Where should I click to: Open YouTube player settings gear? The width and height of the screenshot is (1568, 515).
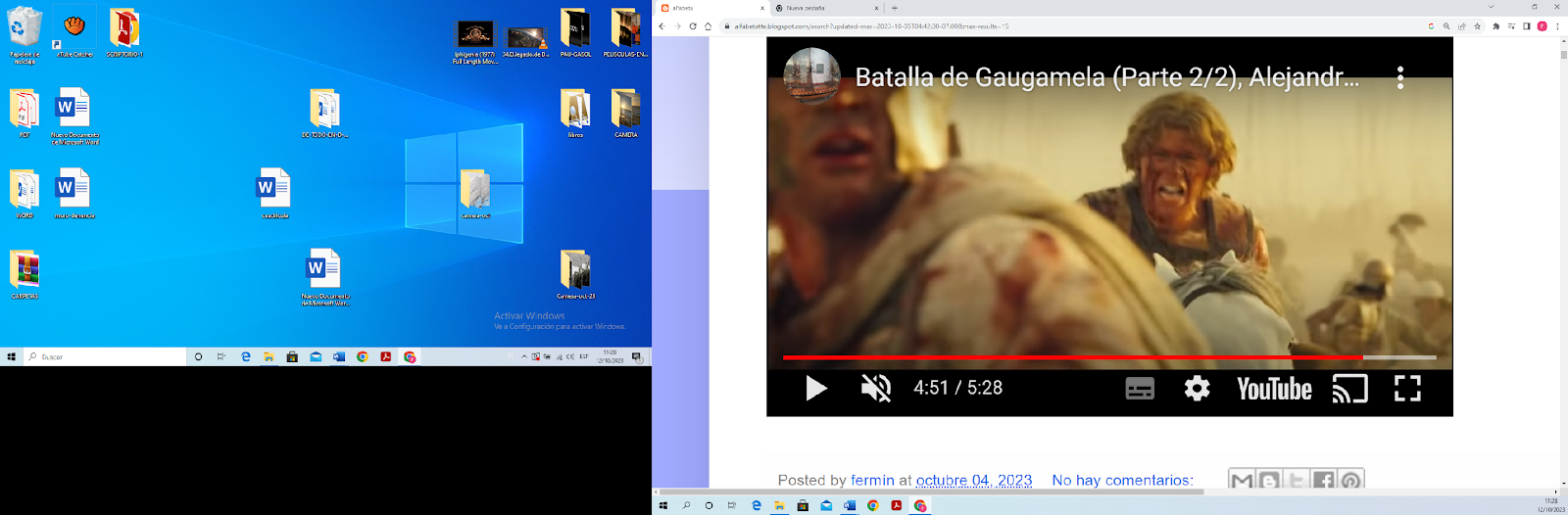coord(1197,389)
